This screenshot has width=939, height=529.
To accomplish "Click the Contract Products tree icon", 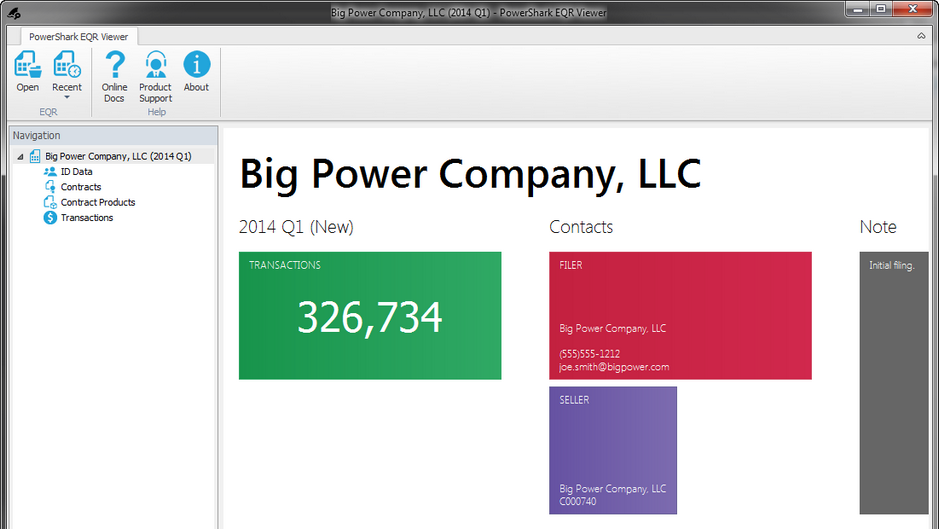I will (50, 202).
